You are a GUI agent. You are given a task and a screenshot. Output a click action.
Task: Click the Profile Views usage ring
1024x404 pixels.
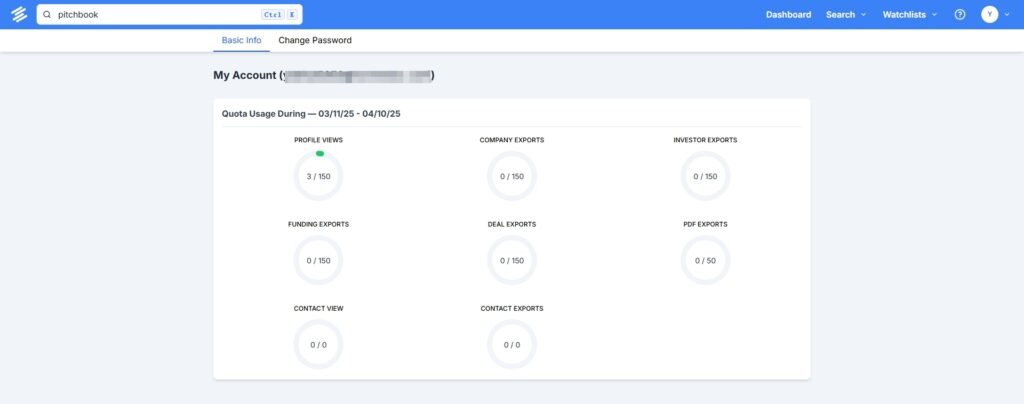click(x=318, y=176)
